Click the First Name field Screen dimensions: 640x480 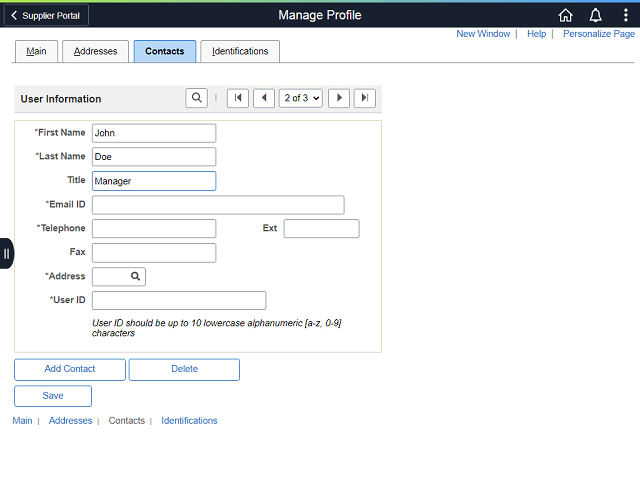pyautogui.click(x=154, y=133)
